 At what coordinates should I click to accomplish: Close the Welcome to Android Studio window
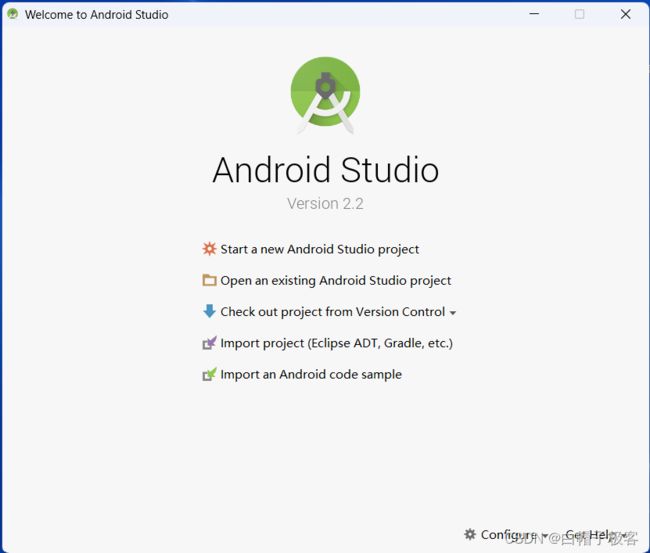pos(626,14)
